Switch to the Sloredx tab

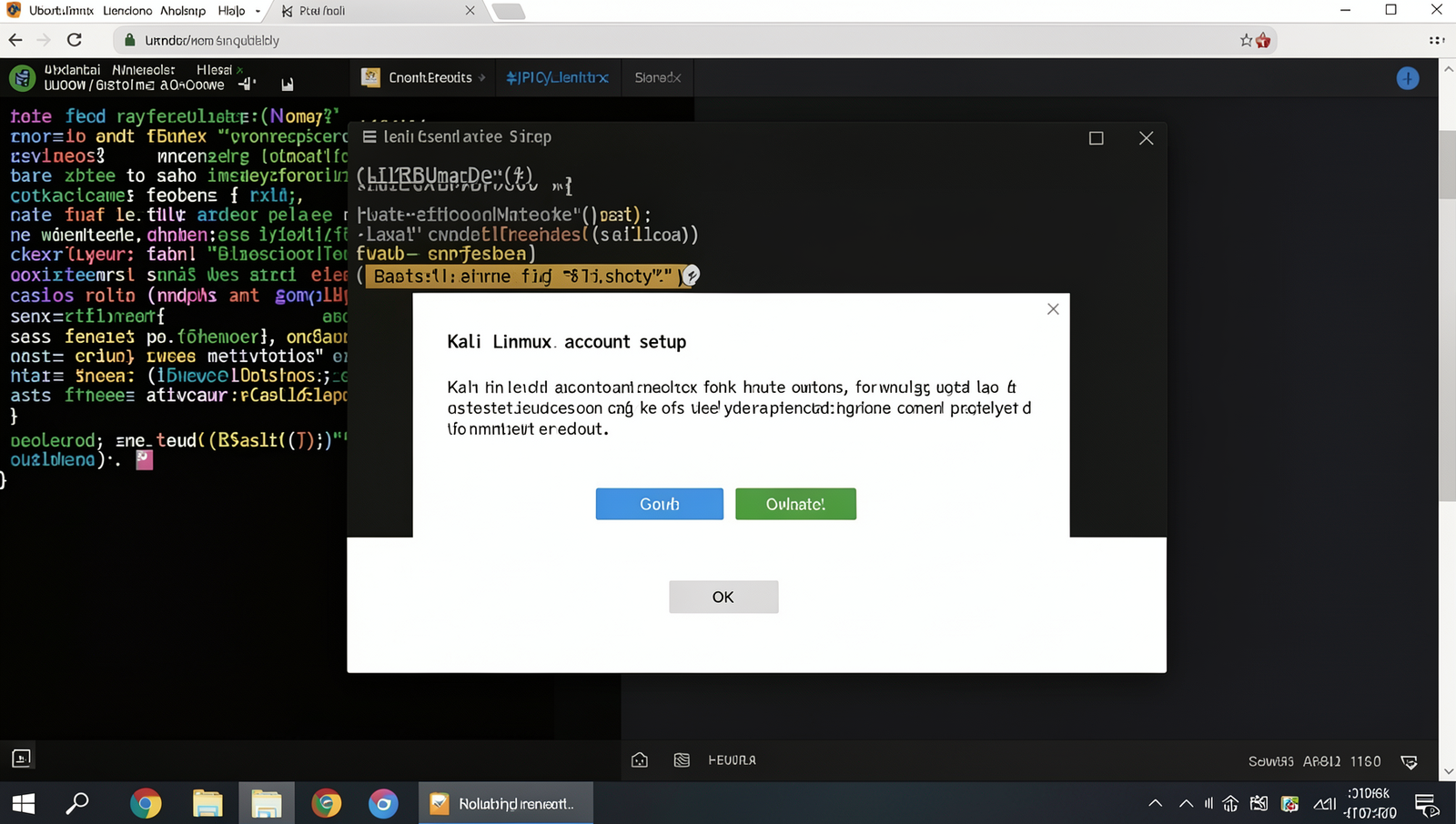coord(657,77)
